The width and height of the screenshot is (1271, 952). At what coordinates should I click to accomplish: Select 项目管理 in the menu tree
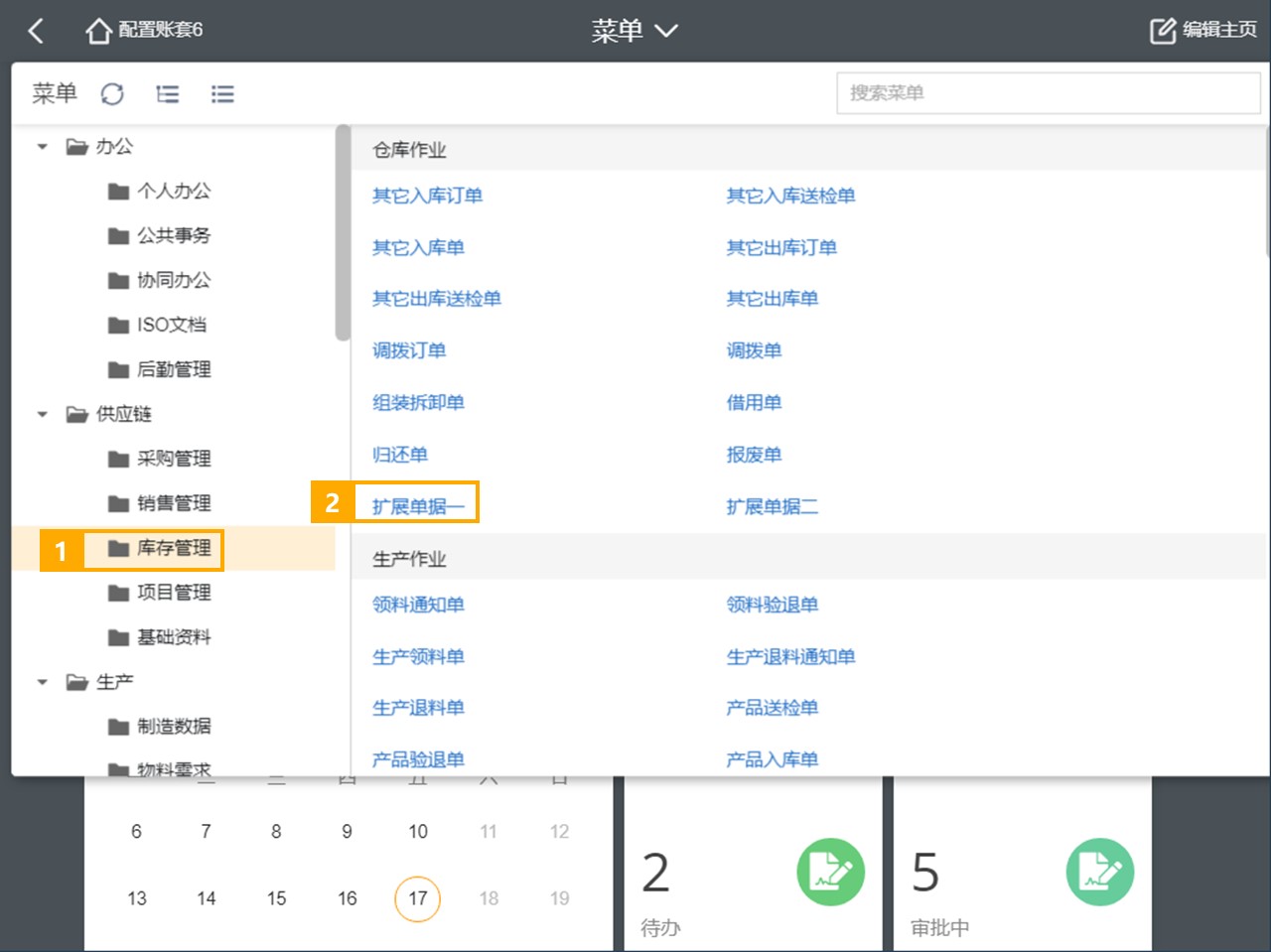pyautogui.click(x=174, y=593)
